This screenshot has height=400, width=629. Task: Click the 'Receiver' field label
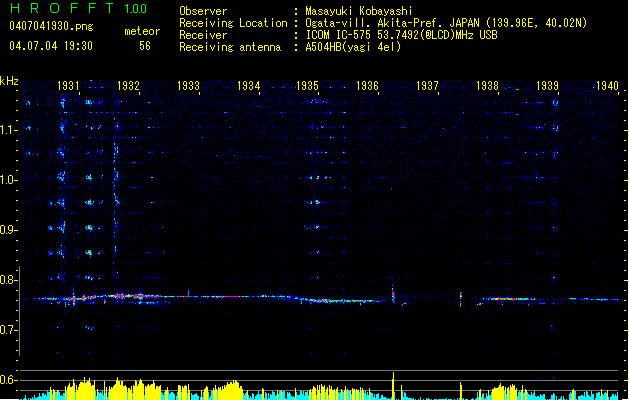(x=203, y=35)
